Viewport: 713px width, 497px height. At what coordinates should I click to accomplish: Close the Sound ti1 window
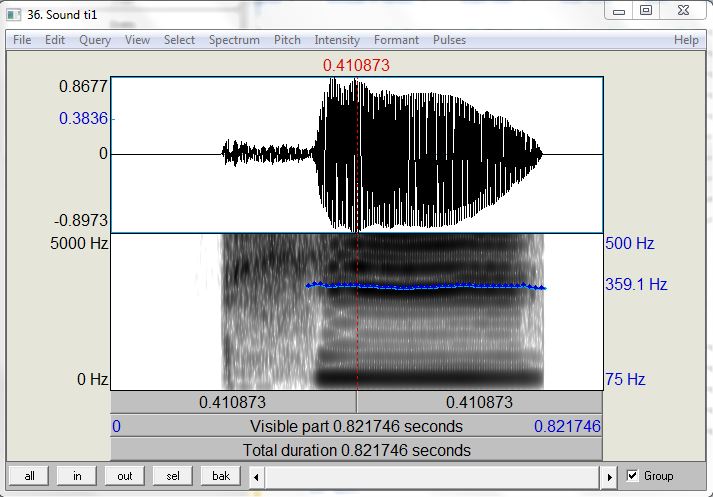click(683, 11)
